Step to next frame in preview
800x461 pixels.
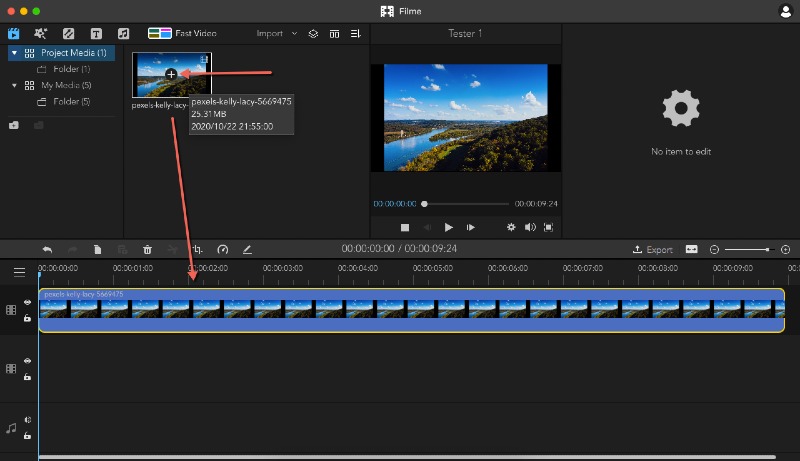[x=470, y=227]
